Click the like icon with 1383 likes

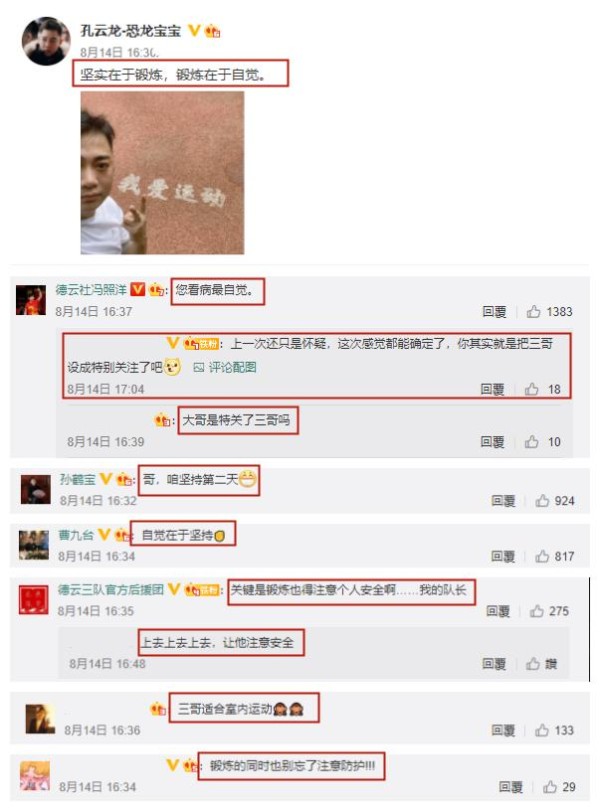(533, 311)
